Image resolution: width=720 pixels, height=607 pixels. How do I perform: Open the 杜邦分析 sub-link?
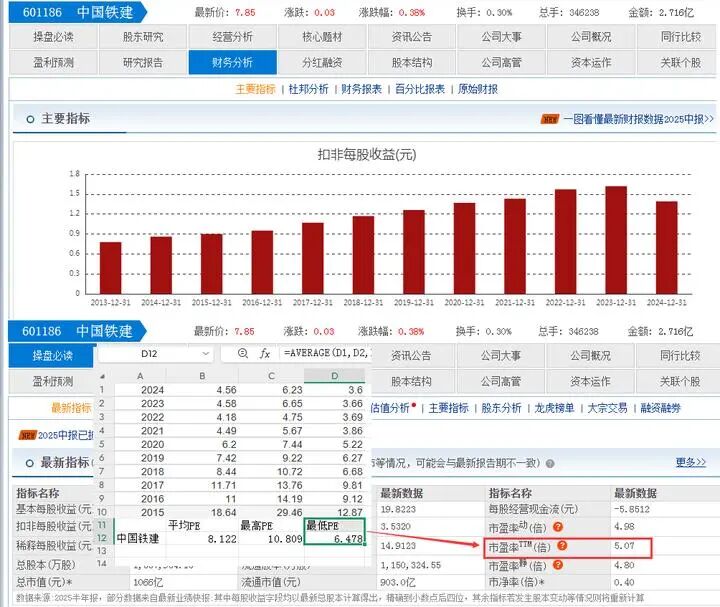click(308, 89)
